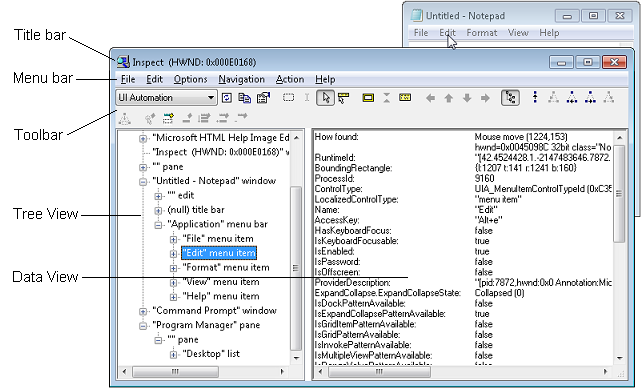Screen dimensions: 642x390
Task: Click the "Alt+e" AccessKey value
Action: 488,220
